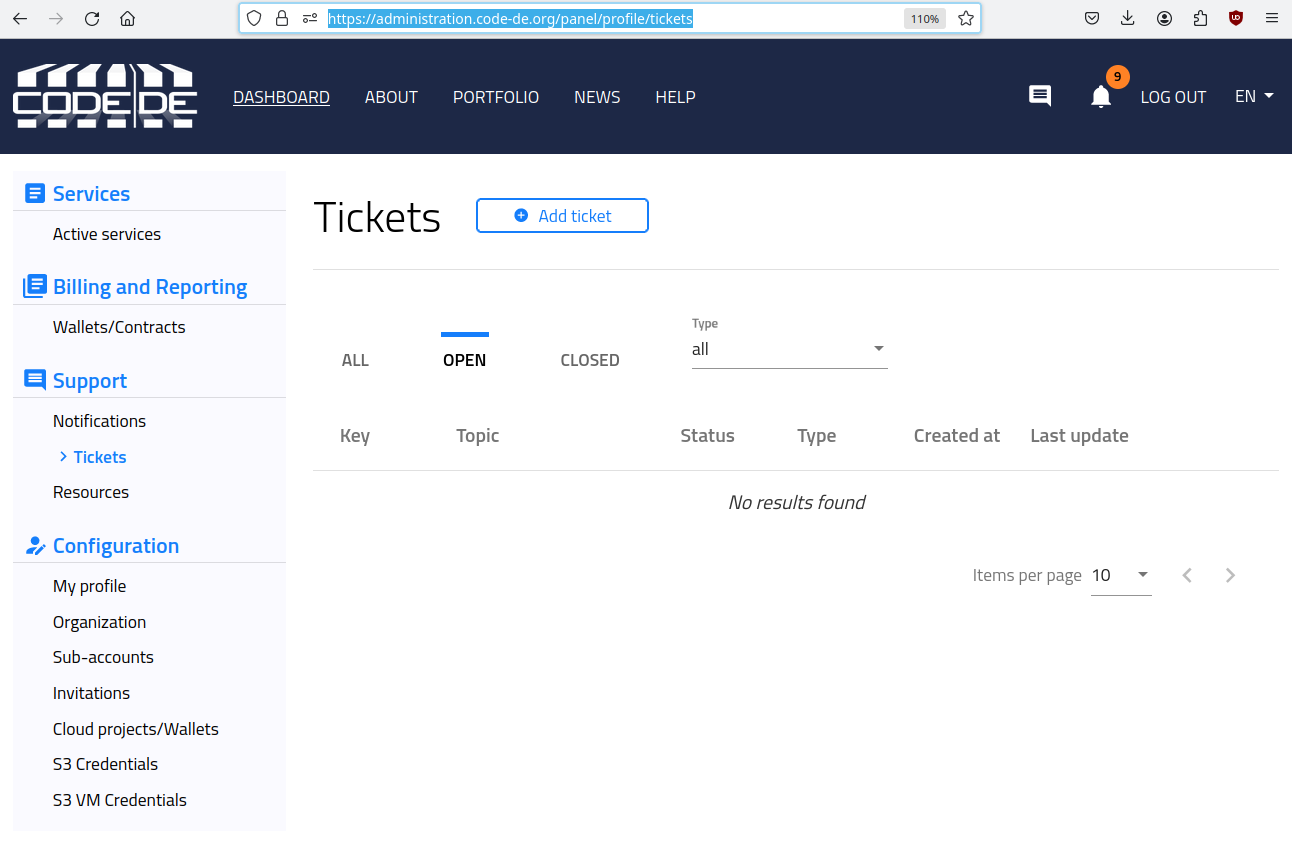1292x864 pixels.
Task: Click the orange 9 notification badge
Action: pos(1117,76)
